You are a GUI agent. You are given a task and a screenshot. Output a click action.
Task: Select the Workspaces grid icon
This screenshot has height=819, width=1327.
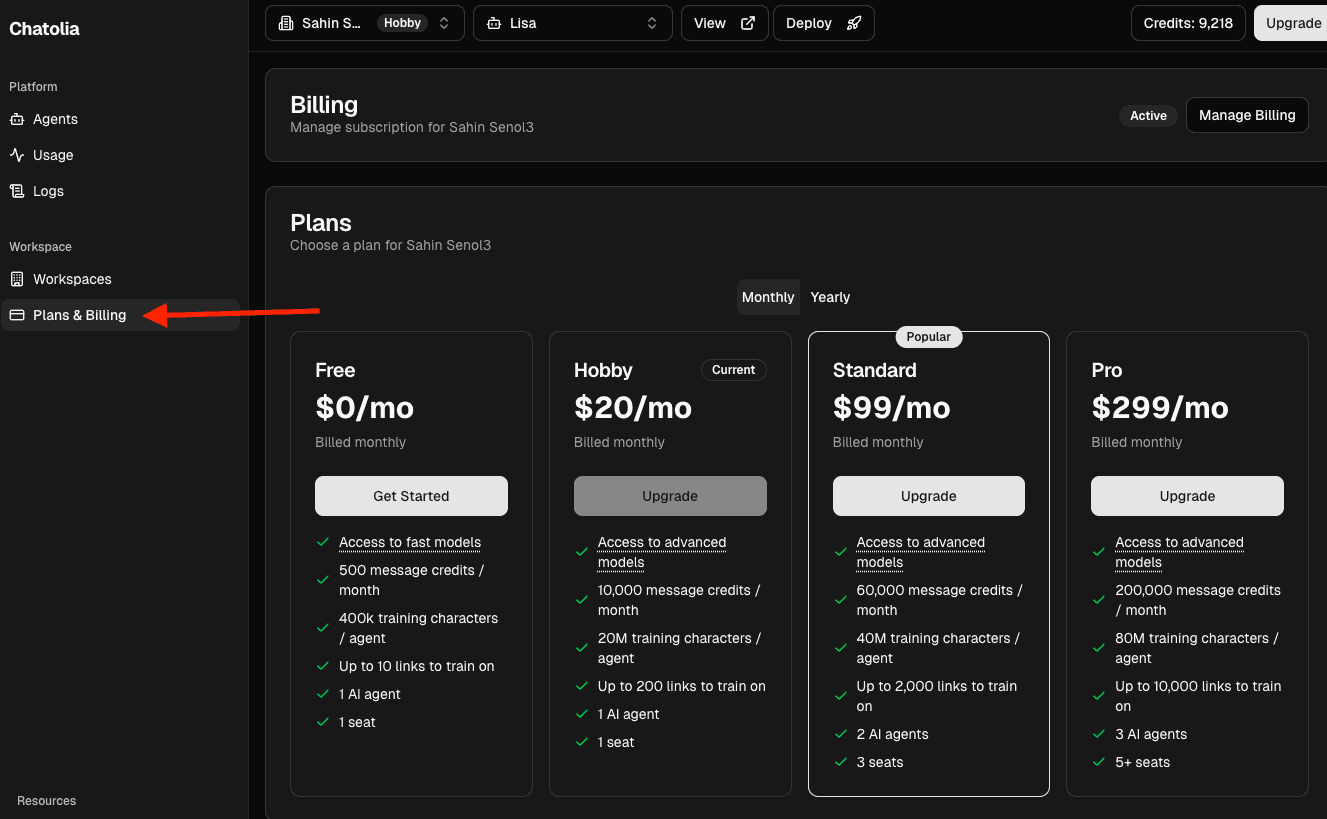(18, 279)
